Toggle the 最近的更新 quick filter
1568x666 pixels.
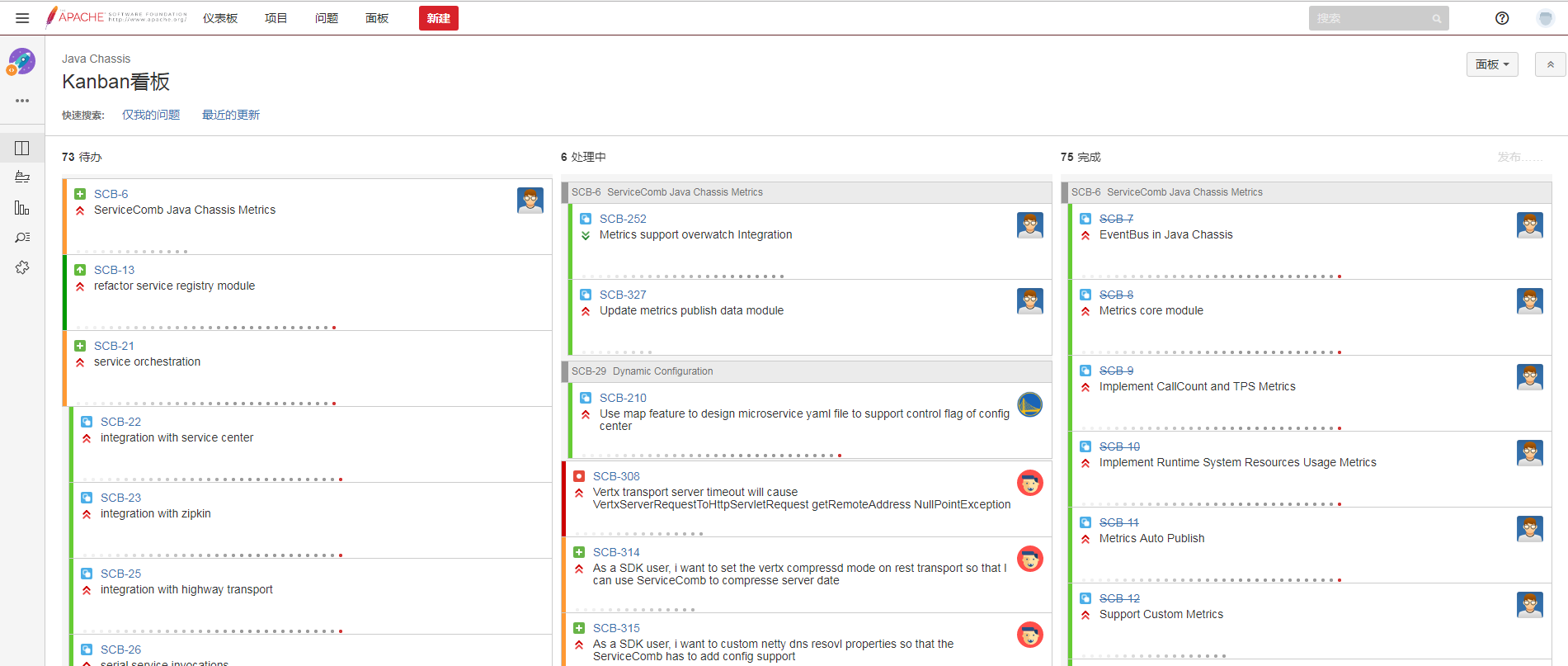coord(231,115)
